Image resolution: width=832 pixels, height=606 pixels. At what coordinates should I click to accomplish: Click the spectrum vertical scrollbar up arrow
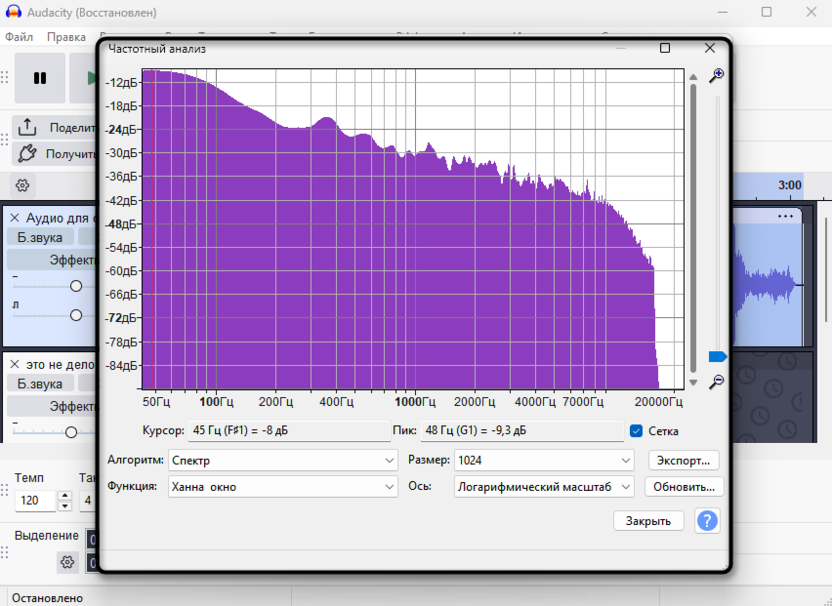[693, 77]
